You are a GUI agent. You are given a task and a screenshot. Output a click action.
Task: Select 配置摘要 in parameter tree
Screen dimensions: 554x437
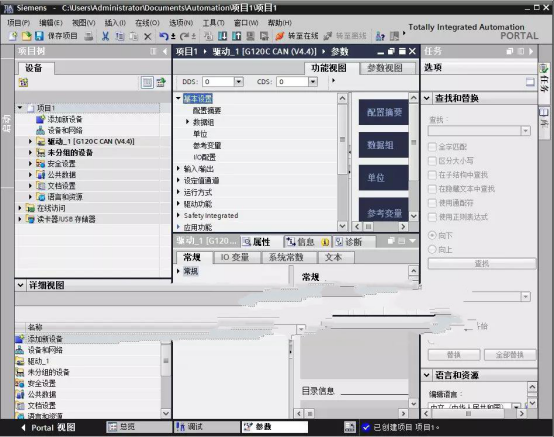[207, 111]
